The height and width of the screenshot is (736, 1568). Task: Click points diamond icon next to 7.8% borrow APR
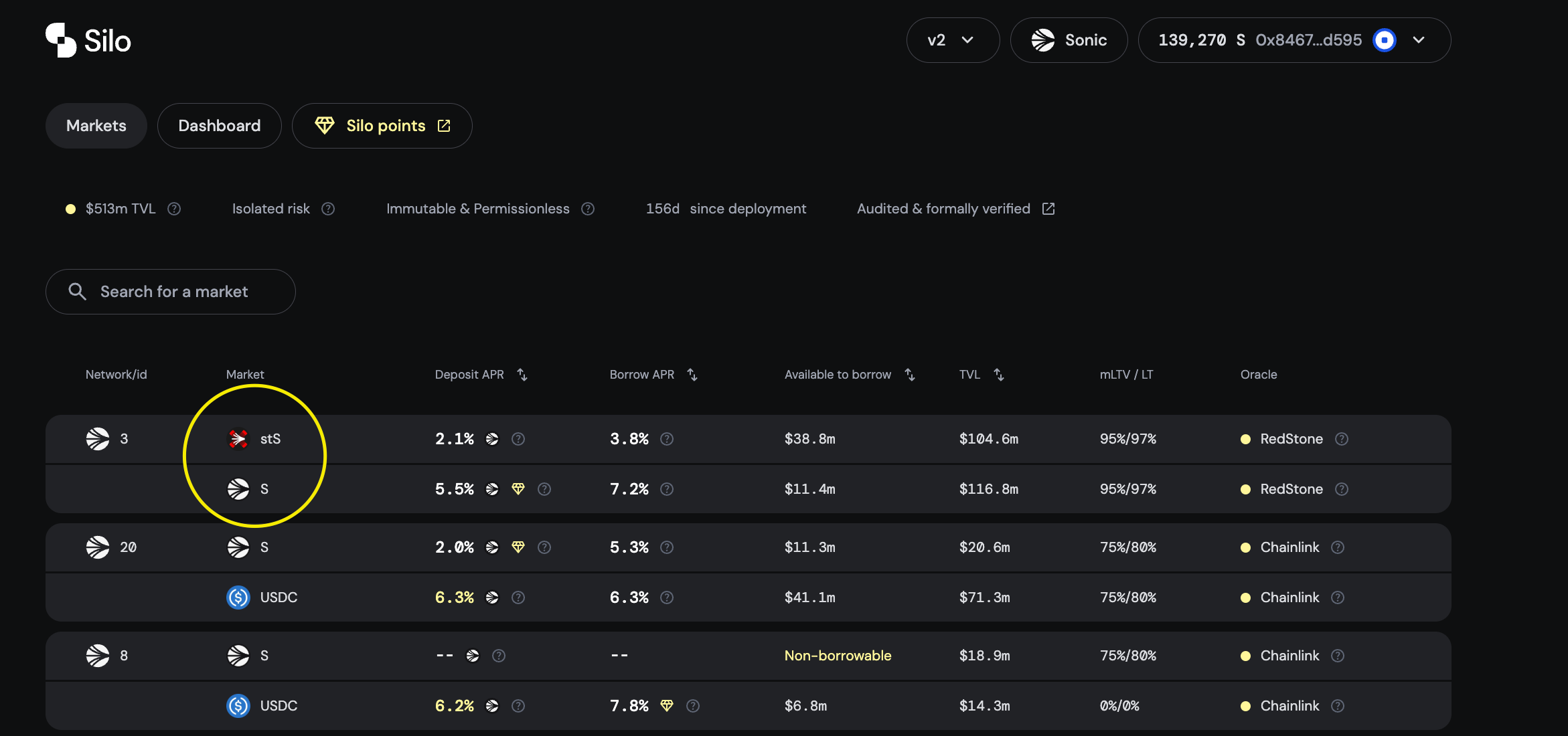click(x=667, y=706)
